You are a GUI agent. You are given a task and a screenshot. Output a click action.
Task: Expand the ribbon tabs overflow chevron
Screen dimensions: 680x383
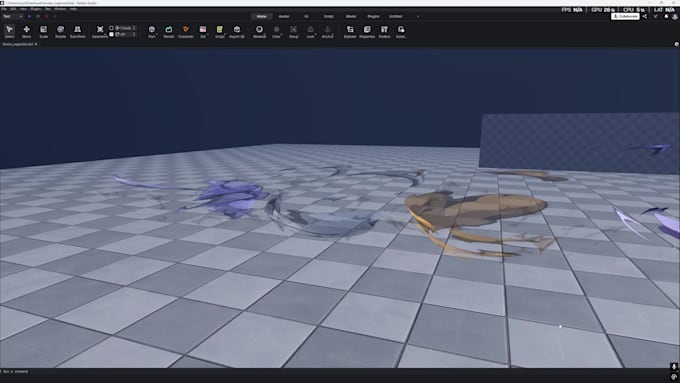pos(418,16)
